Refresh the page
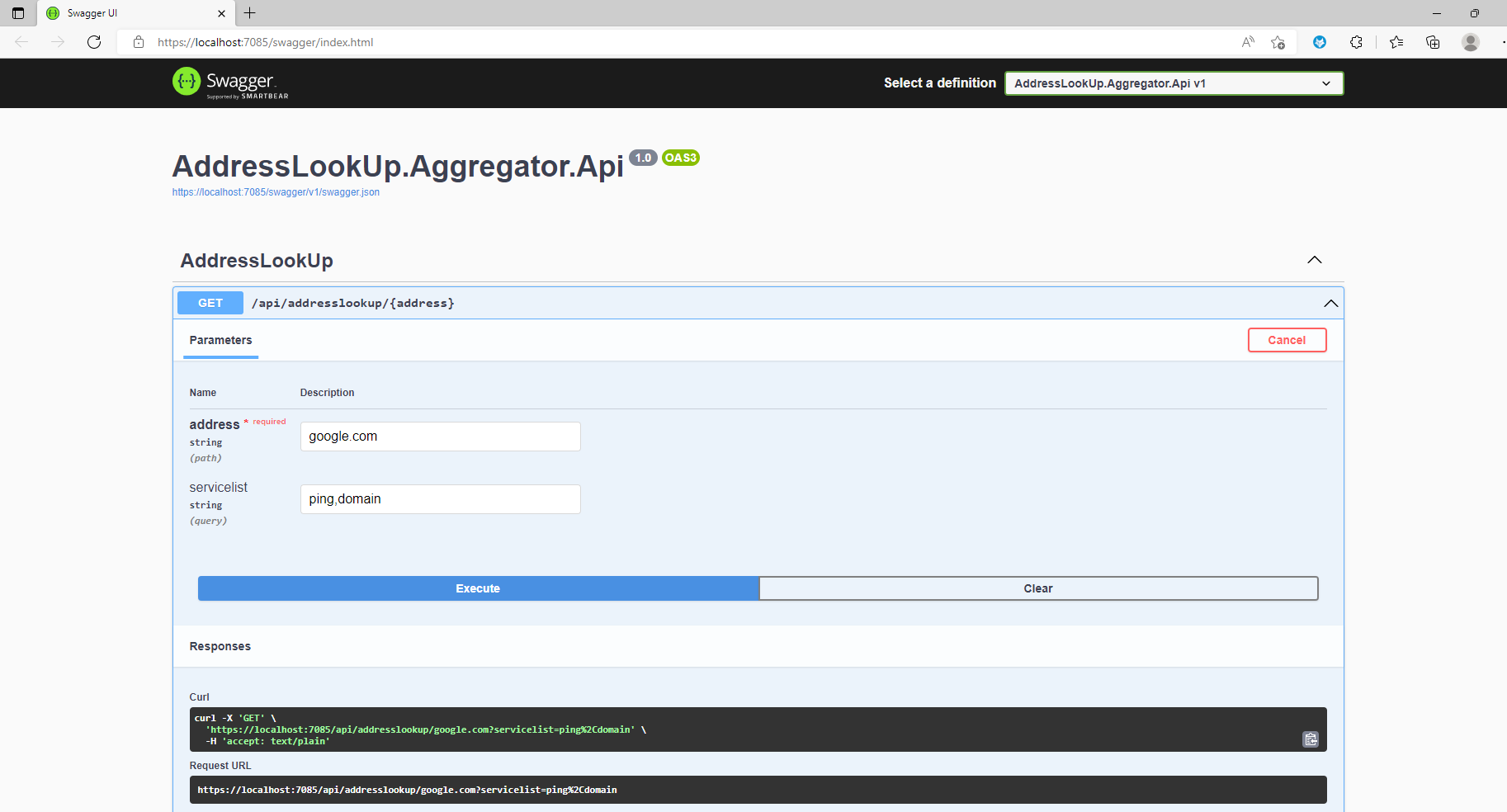This screenshot has height=812, width=1507. (94, 42)
